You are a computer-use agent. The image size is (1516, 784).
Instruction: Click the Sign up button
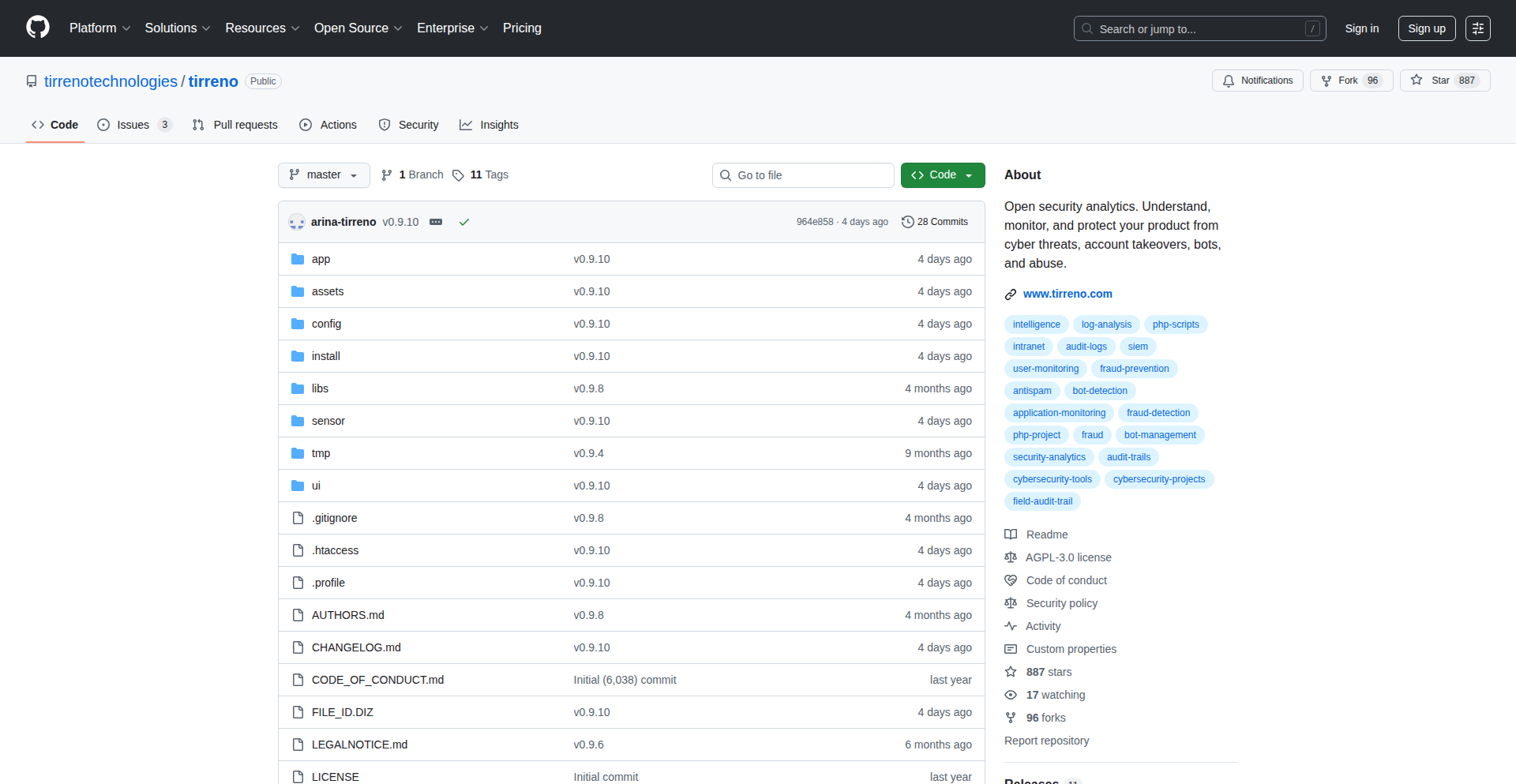point(1426,28)
